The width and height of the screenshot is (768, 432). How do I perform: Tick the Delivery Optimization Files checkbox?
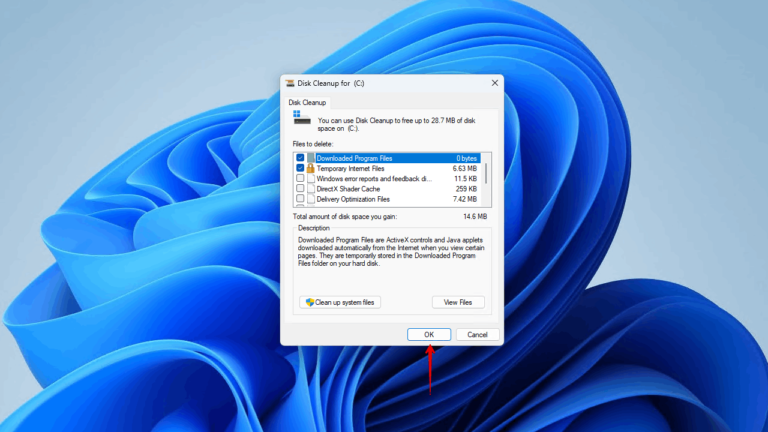300,199
